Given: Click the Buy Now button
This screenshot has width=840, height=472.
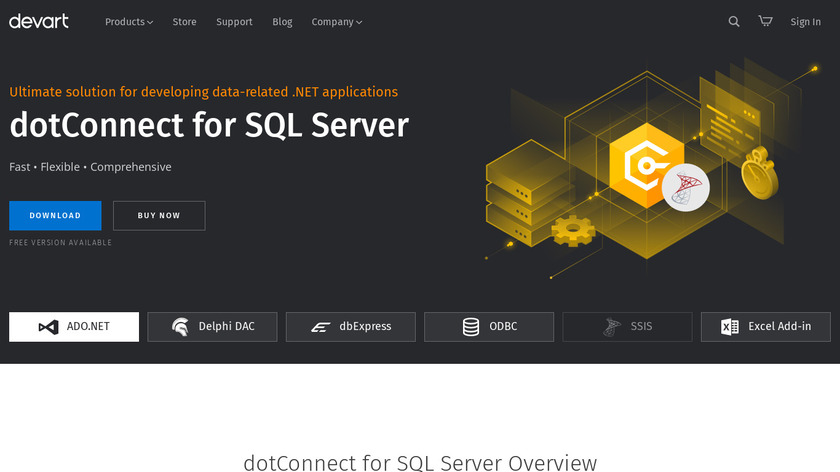Looking at the screenshot, I should 159,215.
